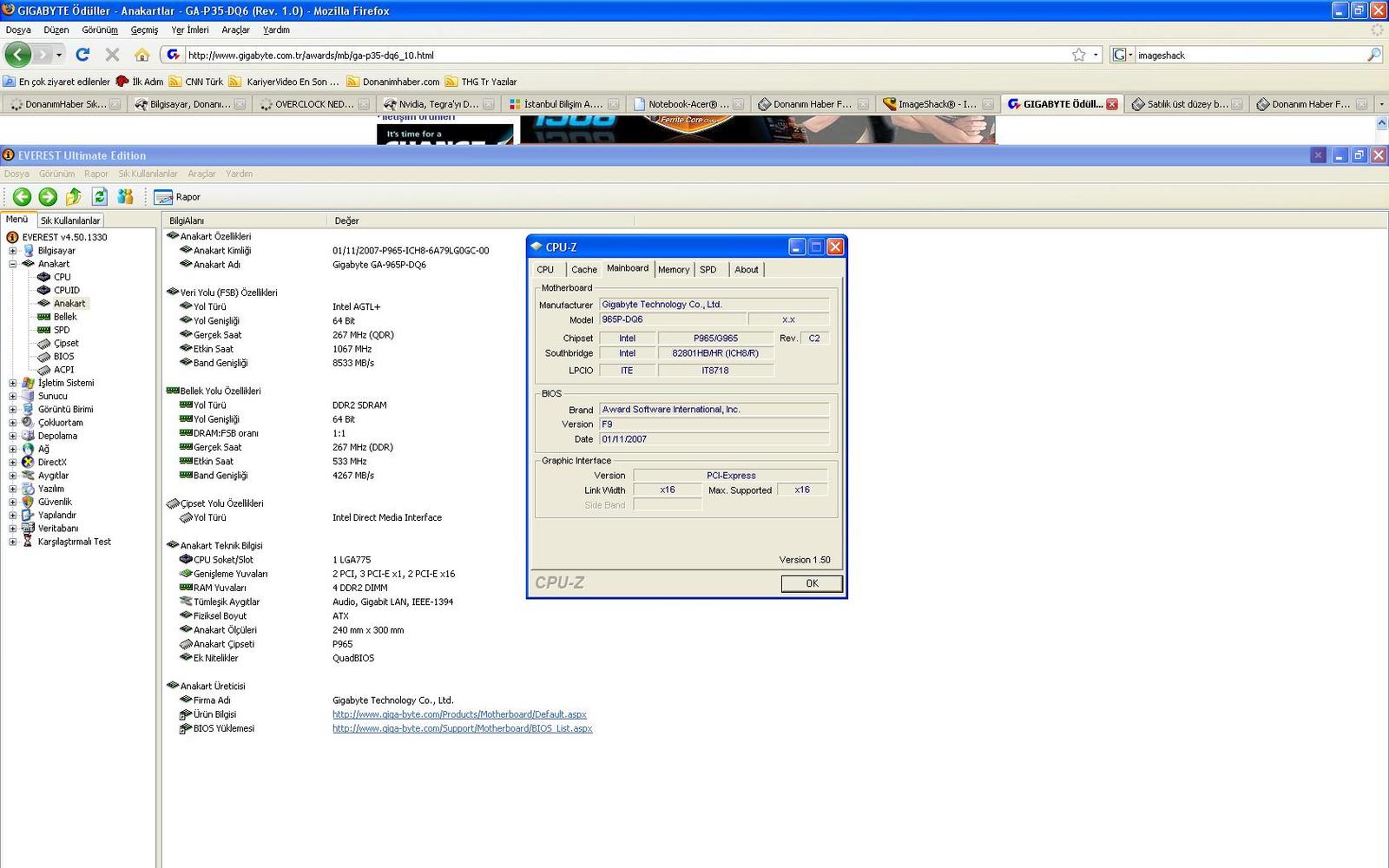1389x868 pixels.
Task: Open Donanimhaber.com bookmark
Action: click(393, 82)
